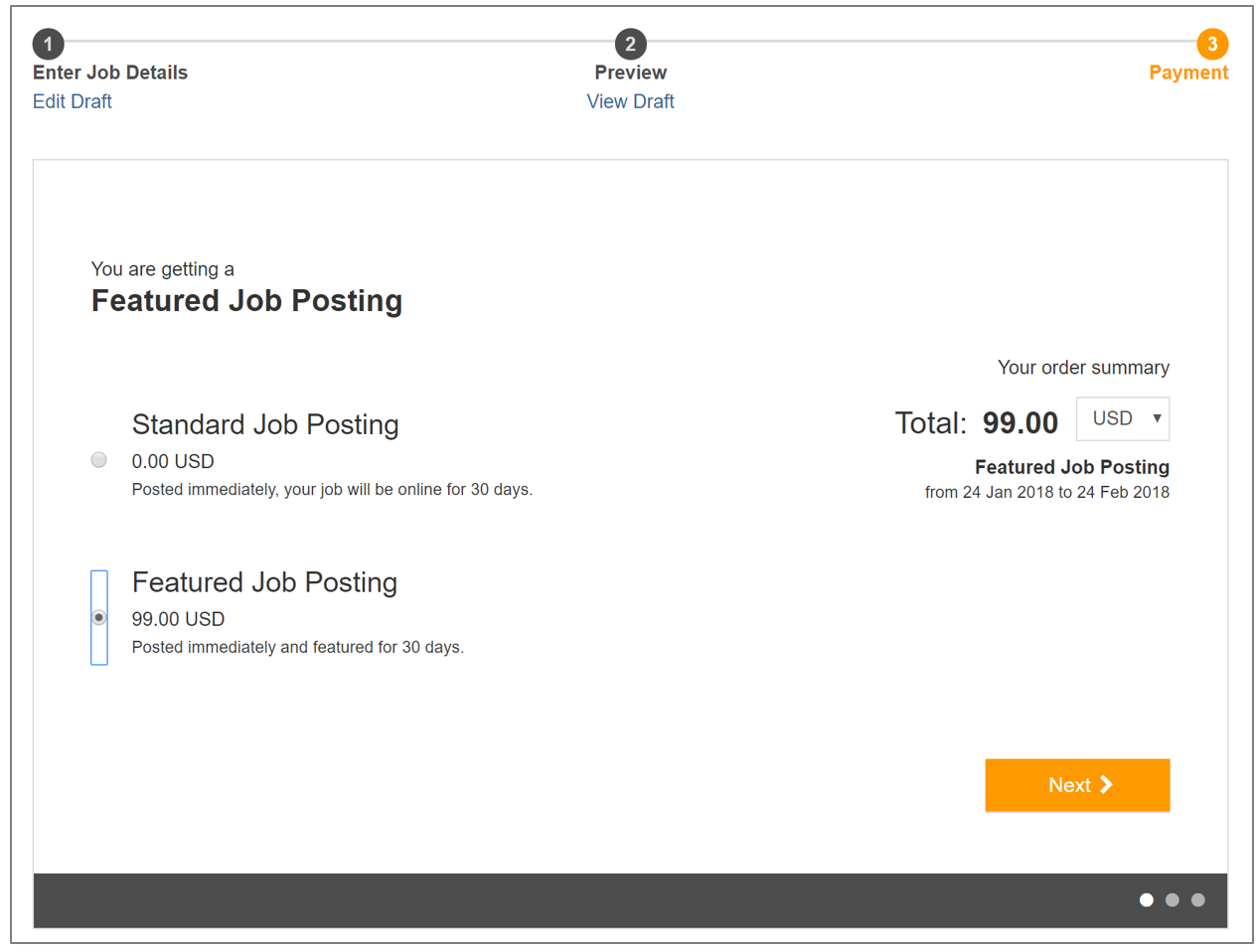Click 'Posted immediately and featured for 30 days.' text
The height and width of the screenshot is (952, 1260).
click(298, 647)
